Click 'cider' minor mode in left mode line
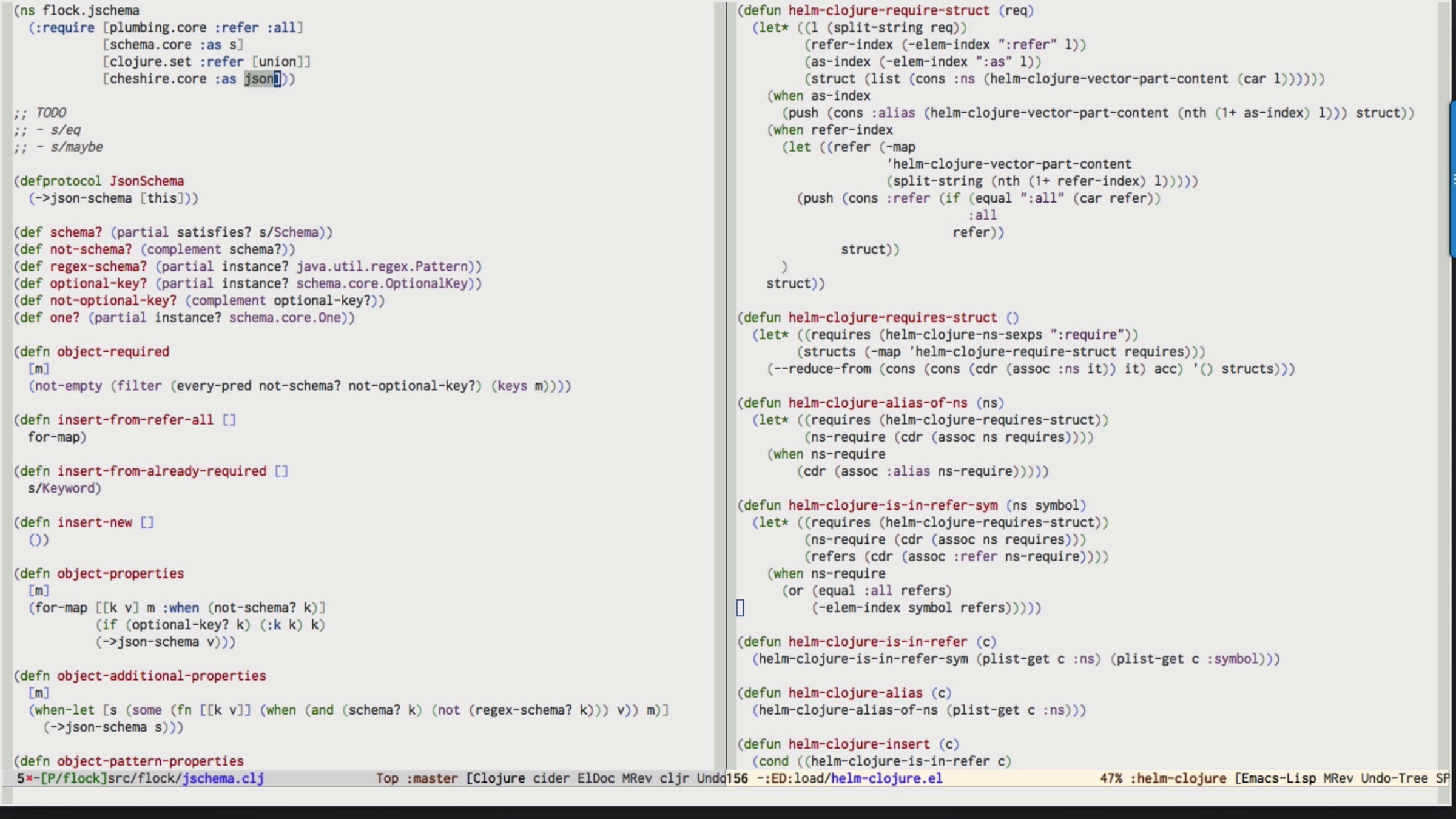 click(551, 778)
